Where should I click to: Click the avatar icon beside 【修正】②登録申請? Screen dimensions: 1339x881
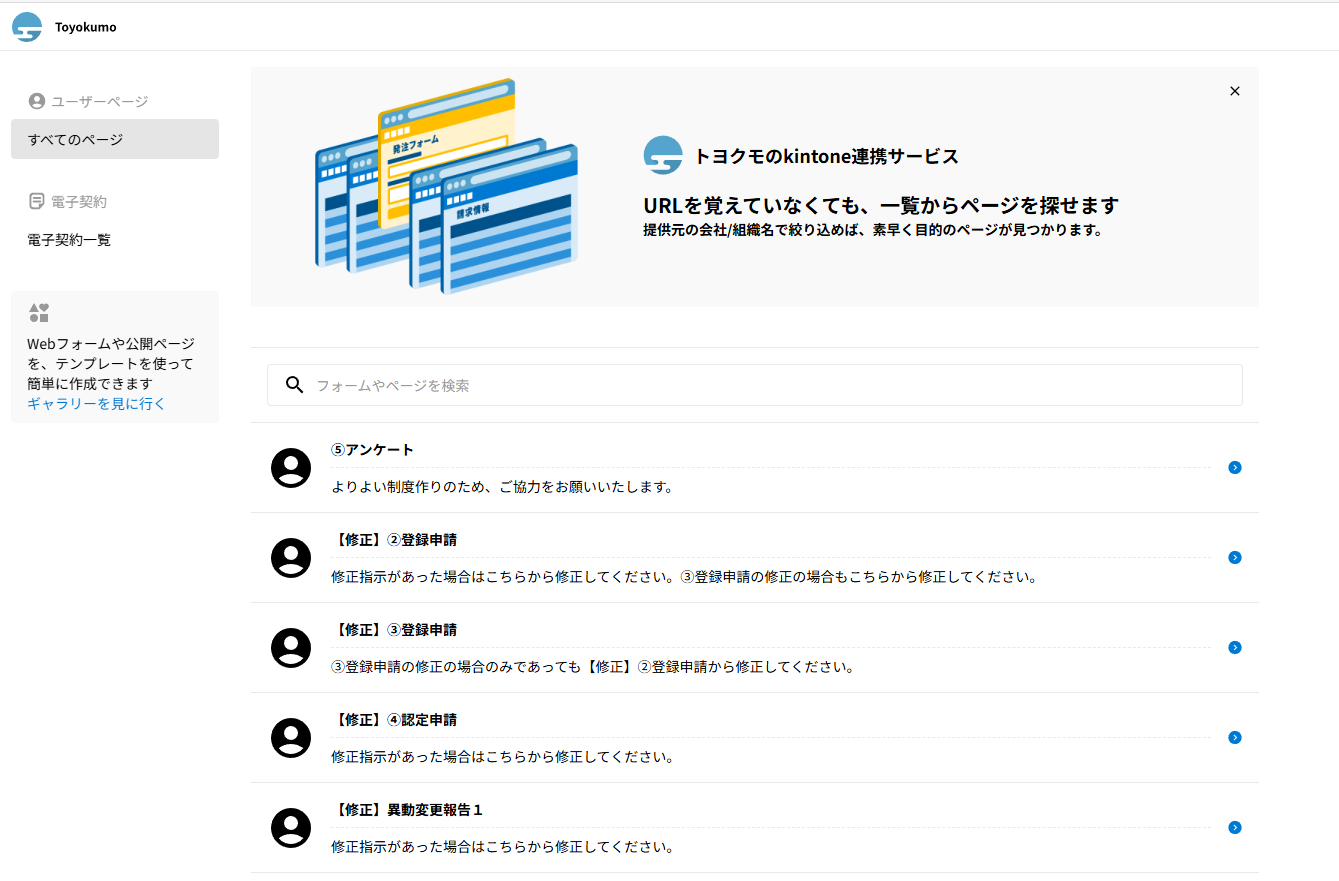point(291,558)
